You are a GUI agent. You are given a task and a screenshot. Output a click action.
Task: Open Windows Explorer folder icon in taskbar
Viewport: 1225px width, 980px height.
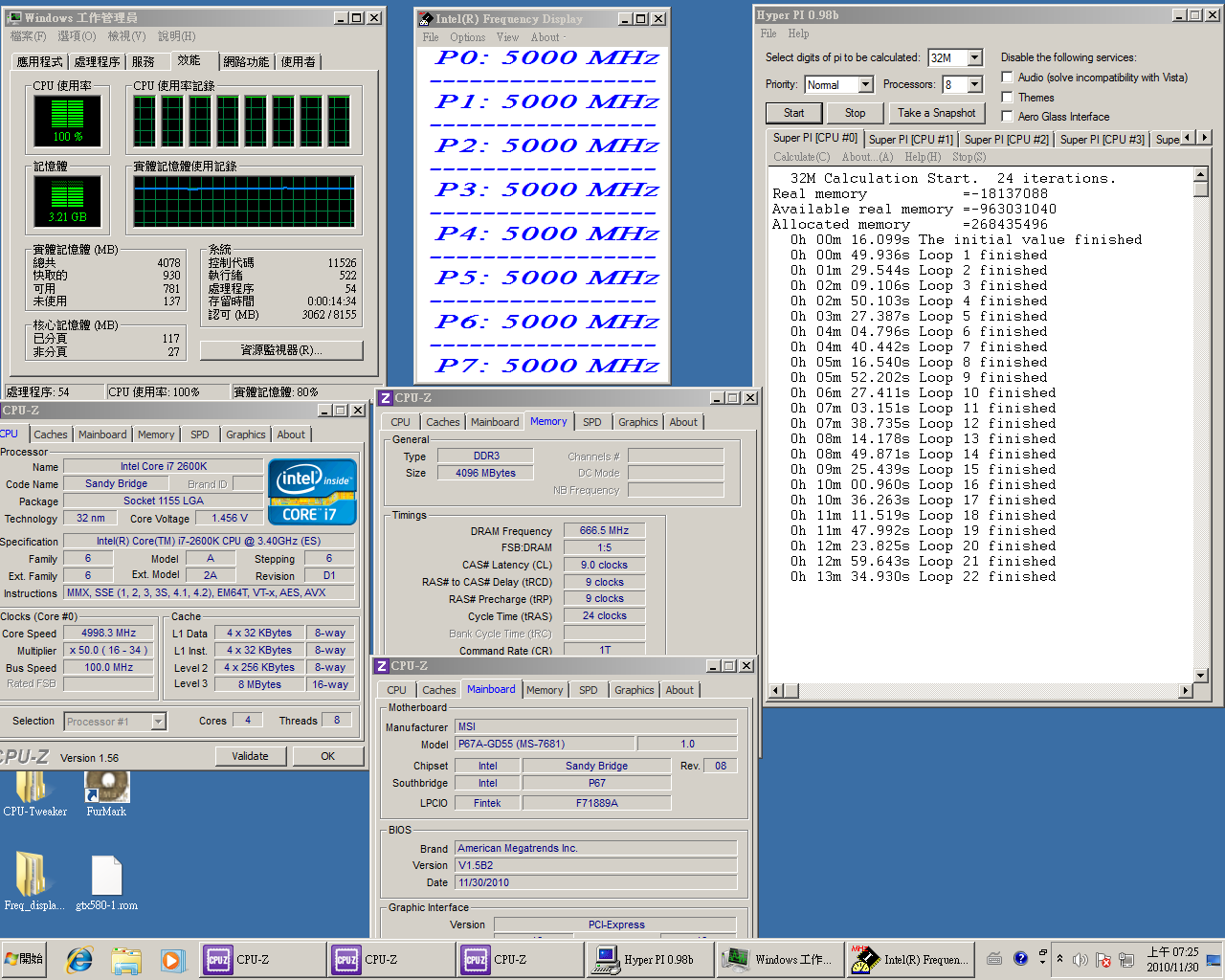coord(126,959)
